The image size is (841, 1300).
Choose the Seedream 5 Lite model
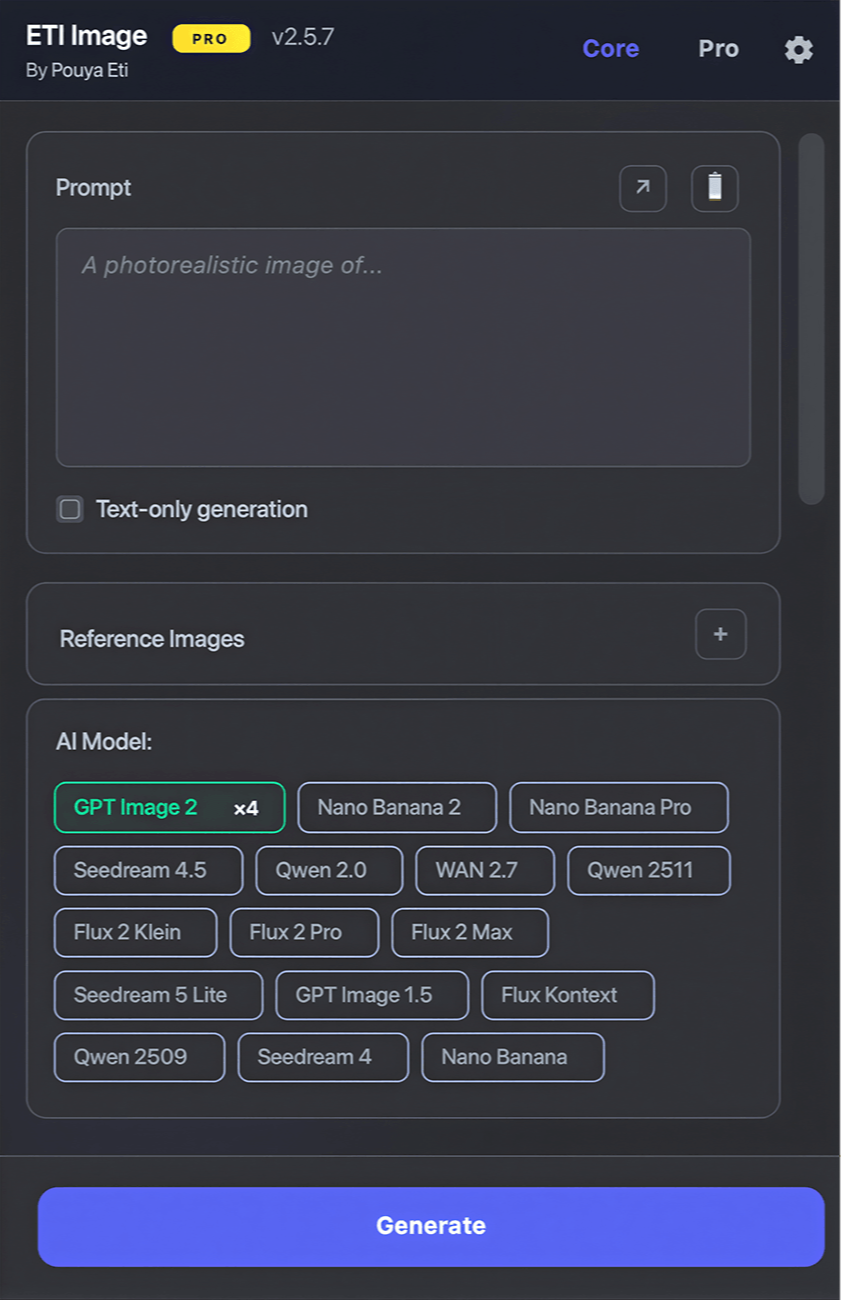158,995
